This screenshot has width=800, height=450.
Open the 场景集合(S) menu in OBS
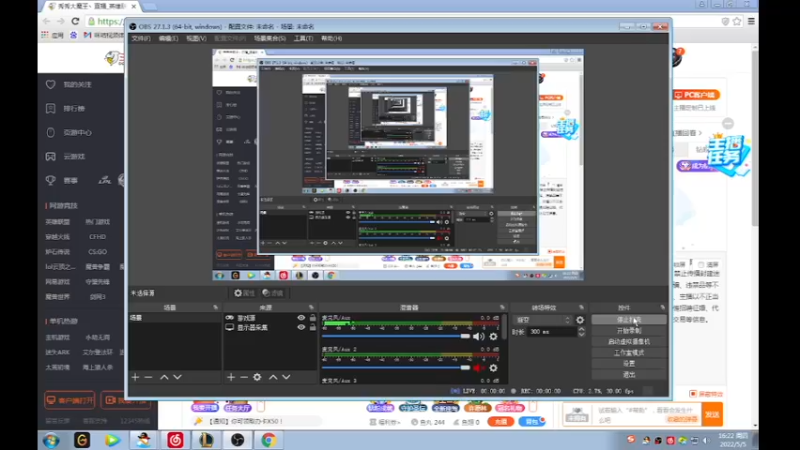tap(270, 38)
